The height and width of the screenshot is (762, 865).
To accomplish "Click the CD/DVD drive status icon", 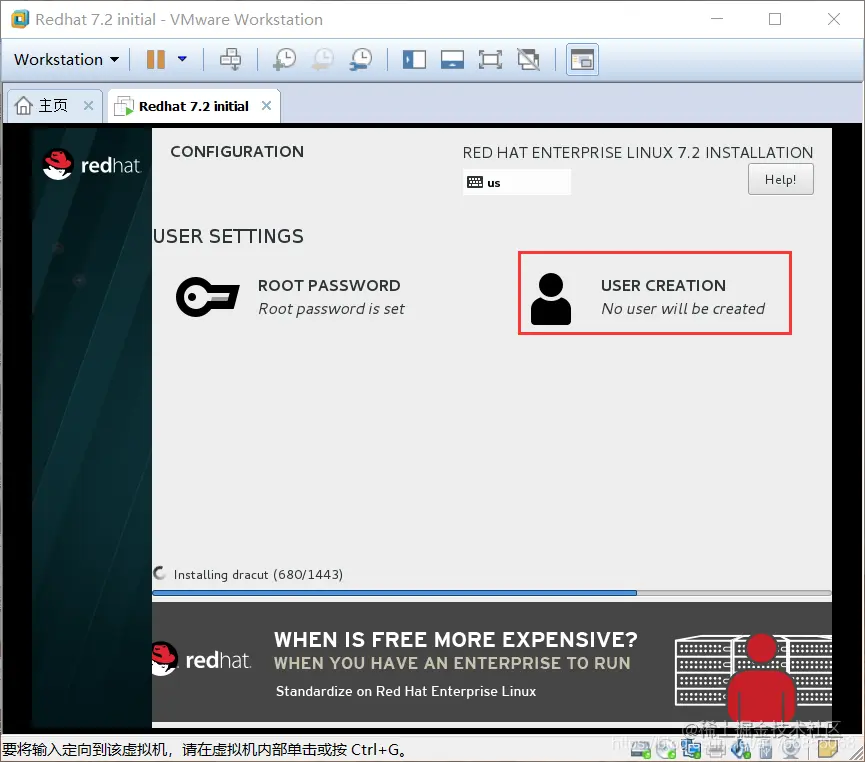I will pos(666,749).
